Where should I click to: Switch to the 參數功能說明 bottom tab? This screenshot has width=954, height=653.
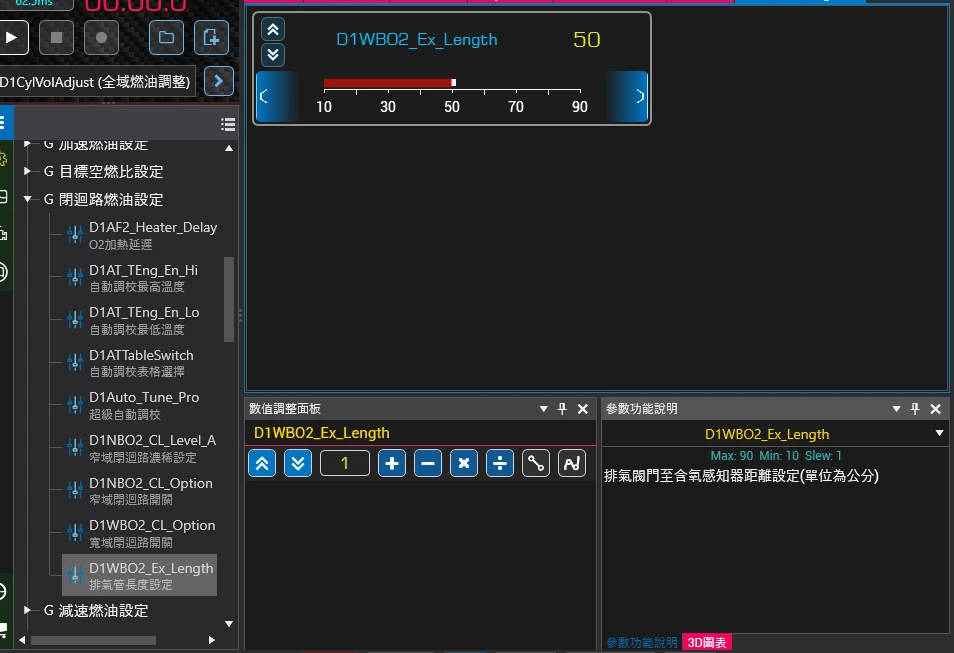pos(641,643)
